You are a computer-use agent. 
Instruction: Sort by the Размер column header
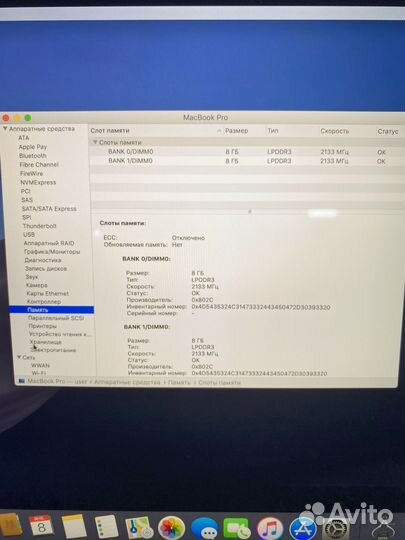[x=236, y=131]
